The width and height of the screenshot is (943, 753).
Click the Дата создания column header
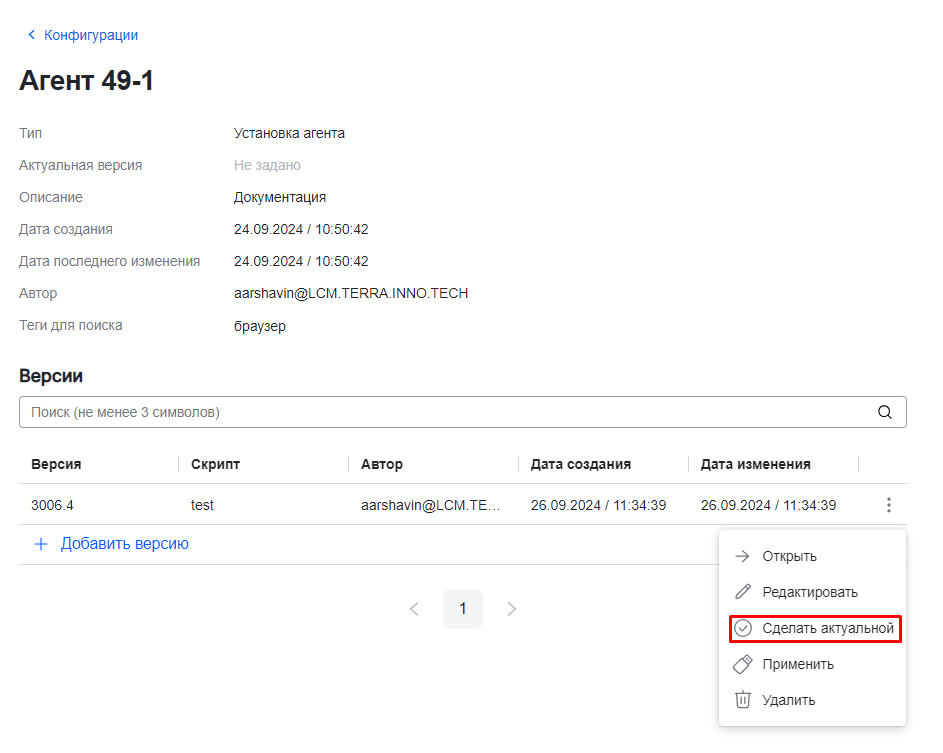(x=580, y=464)
